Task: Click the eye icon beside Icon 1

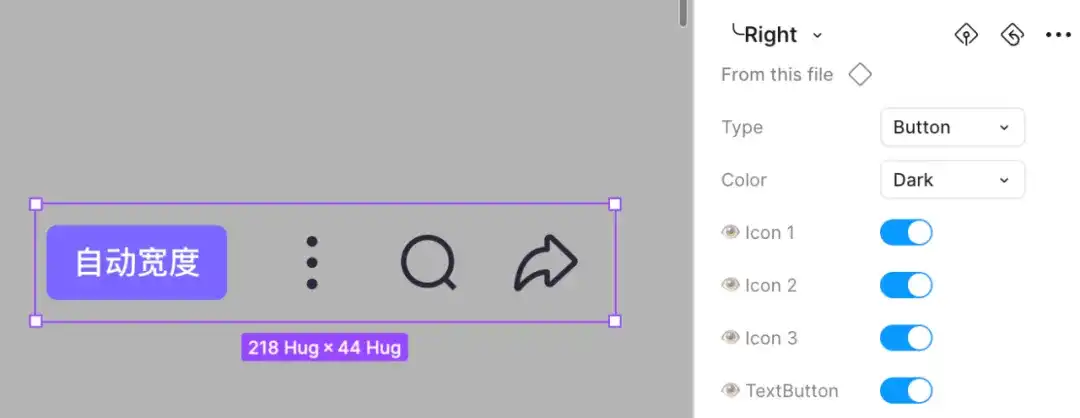Action: click(730, 233)
